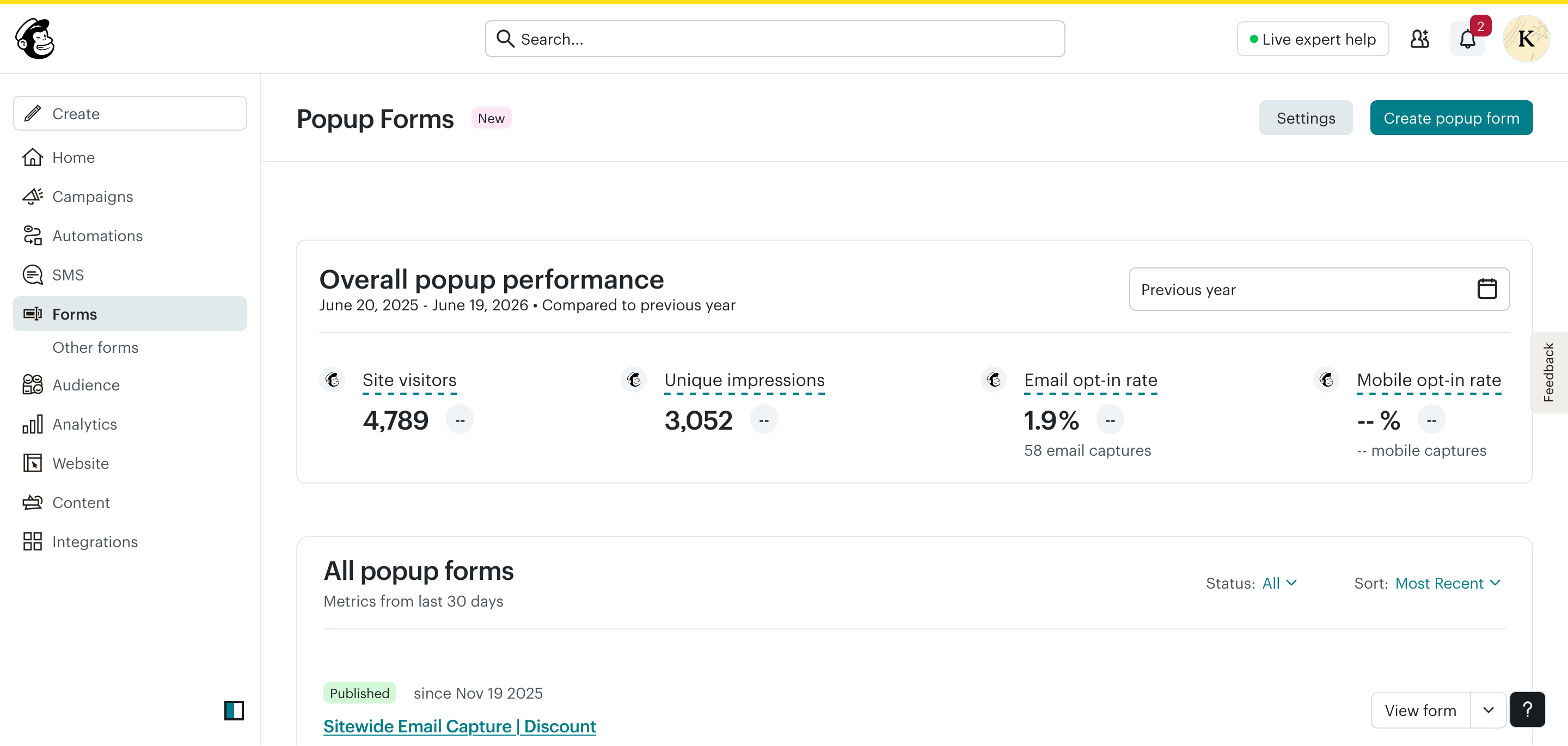Click the Unique impressions metric label
Image resolution: width=1568 pixels, height=746 pixels.
(744, 380)
